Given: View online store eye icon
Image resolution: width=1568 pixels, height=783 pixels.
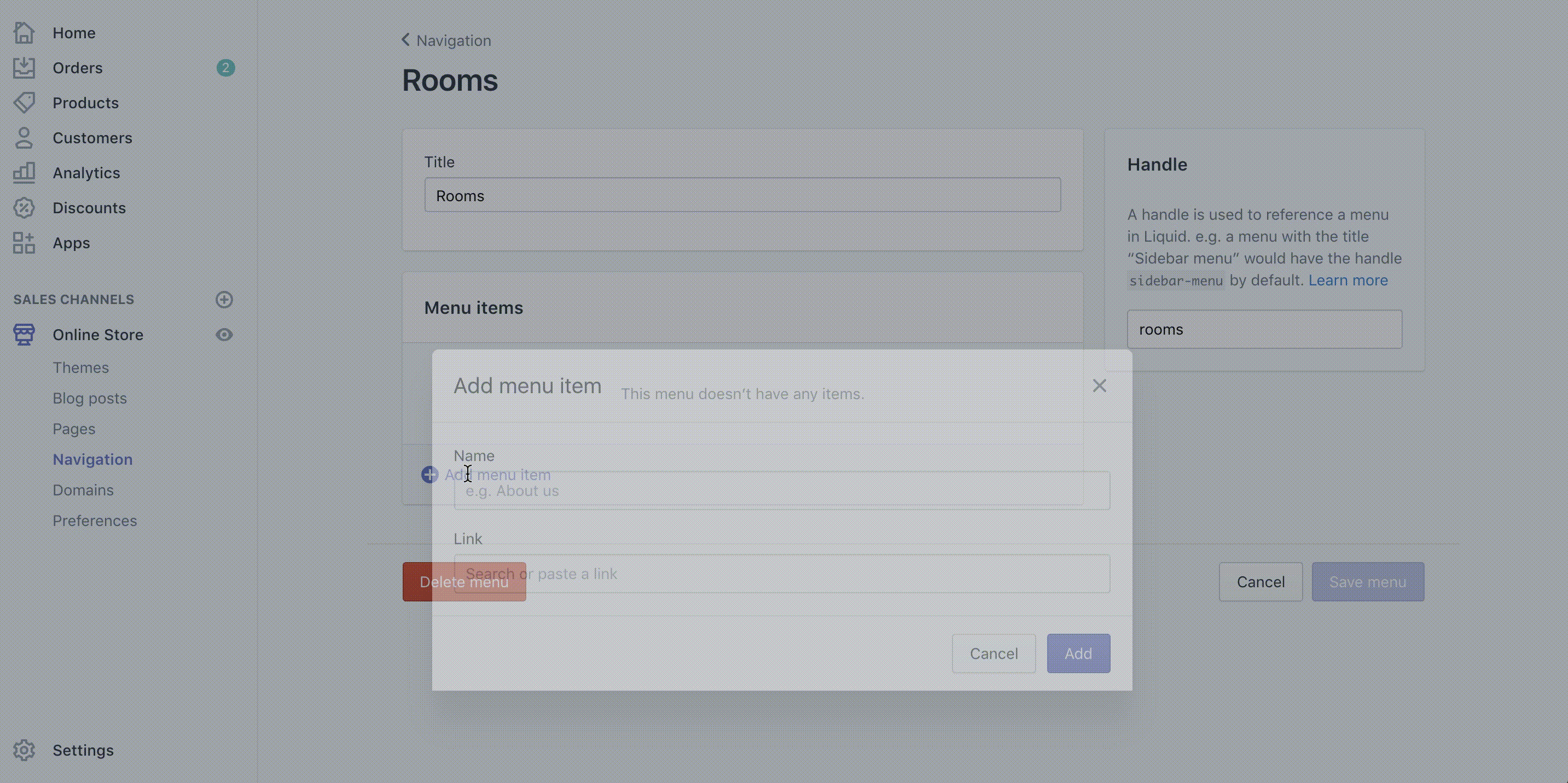Looking at the screenshot, I should [x=224, y=335].
